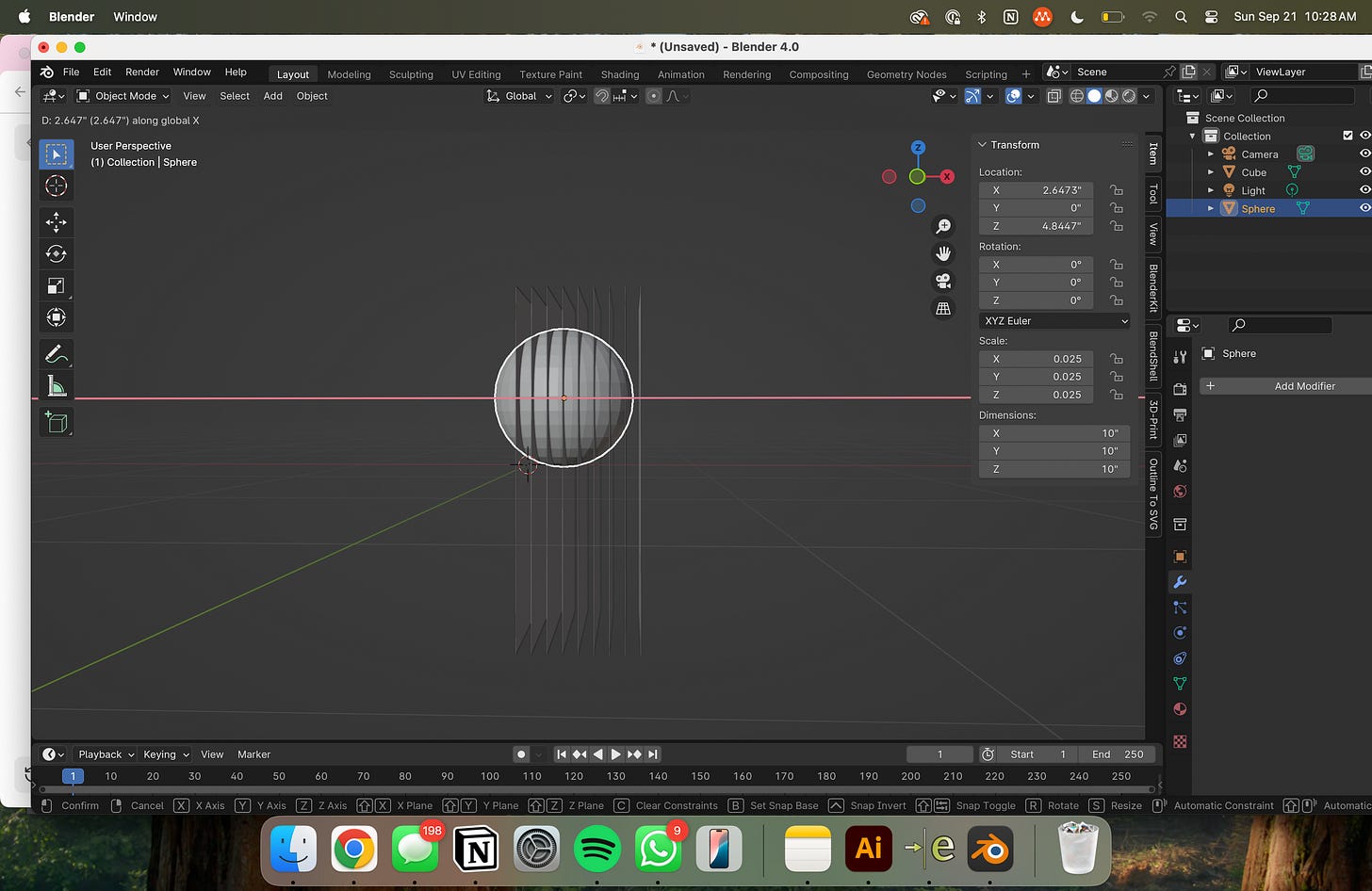Viewport: 1372px width, 891px height.
Task: Switch to the Sculpting workspace tab
Action: [x=411, y=74]
